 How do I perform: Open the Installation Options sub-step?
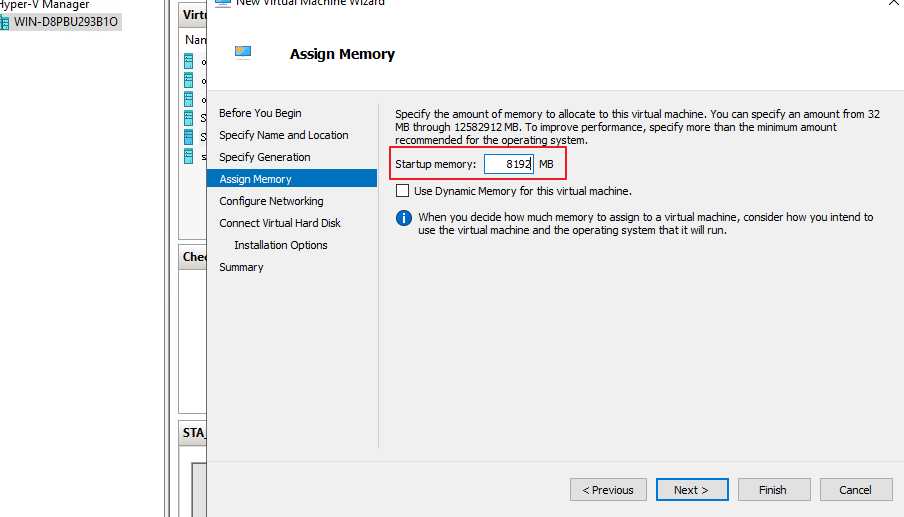281,245
